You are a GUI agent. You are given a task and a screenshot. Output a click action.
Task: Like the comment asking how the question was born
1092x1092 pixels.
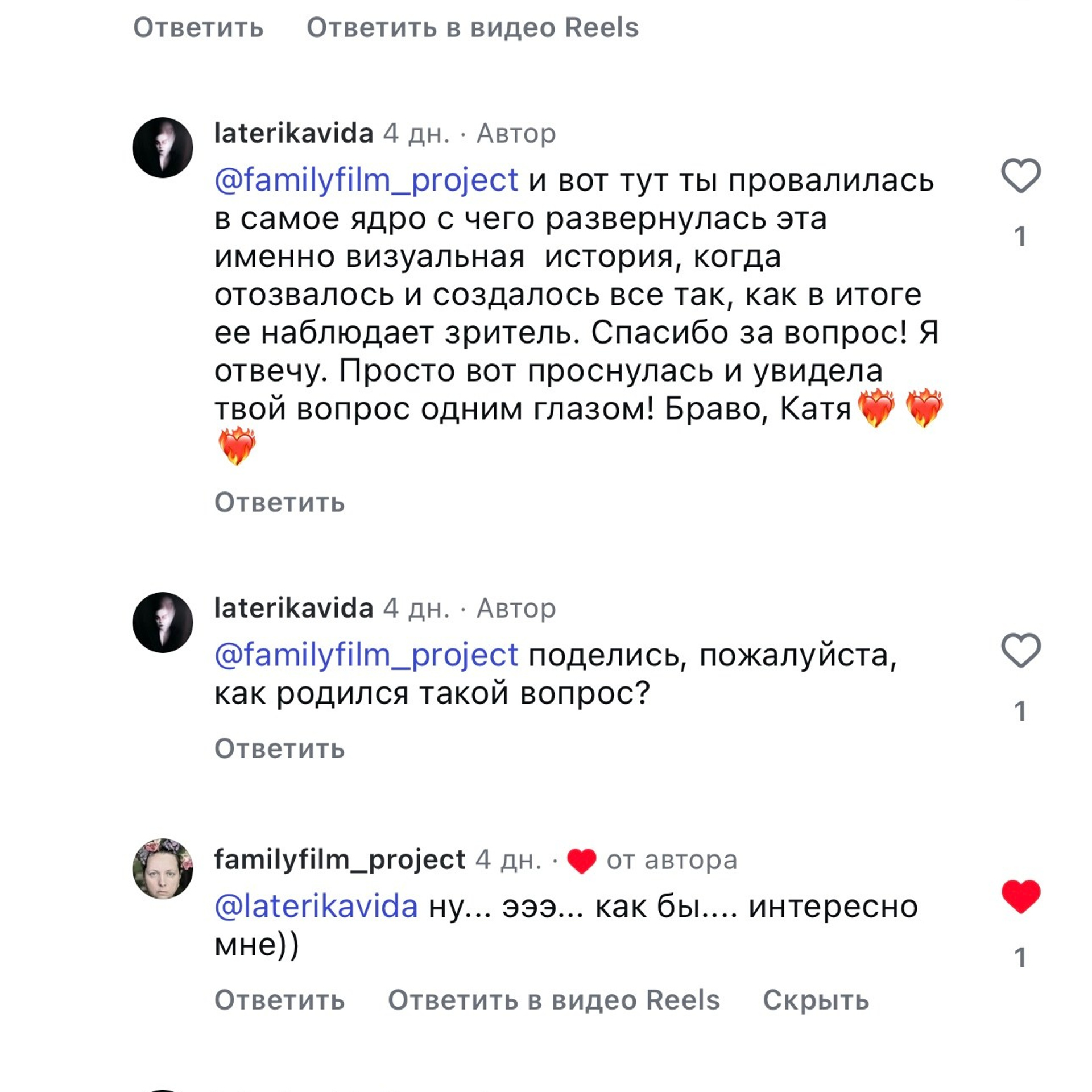click(x=1020, y=650)
